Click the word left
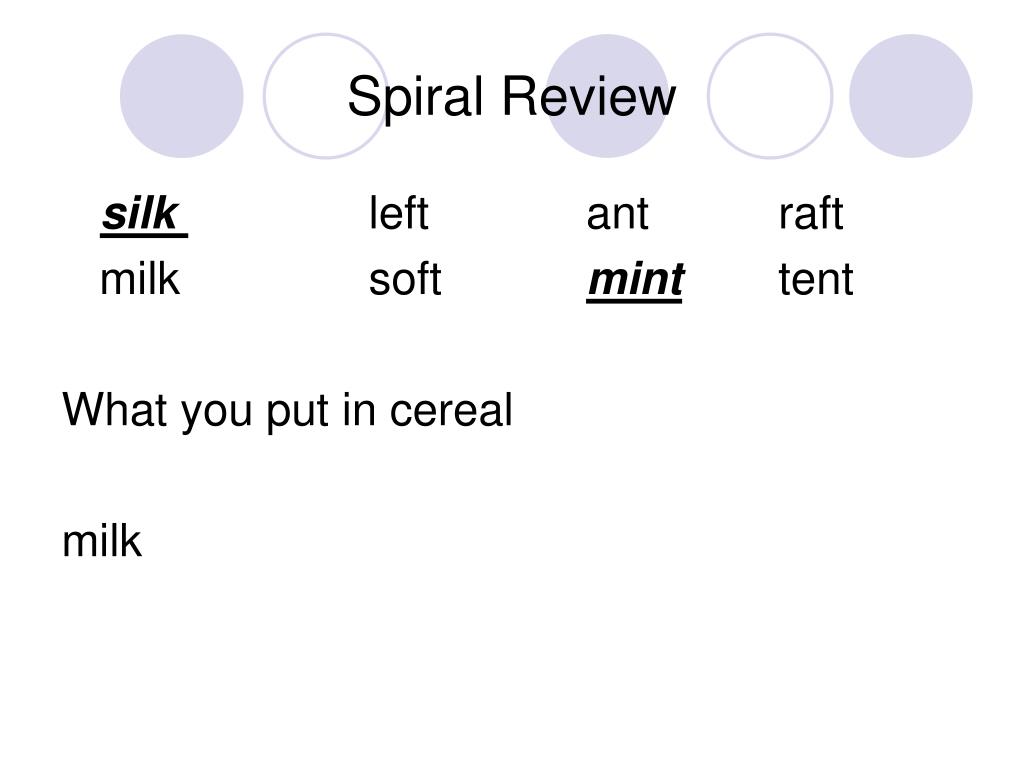 [x=398, y=213]
